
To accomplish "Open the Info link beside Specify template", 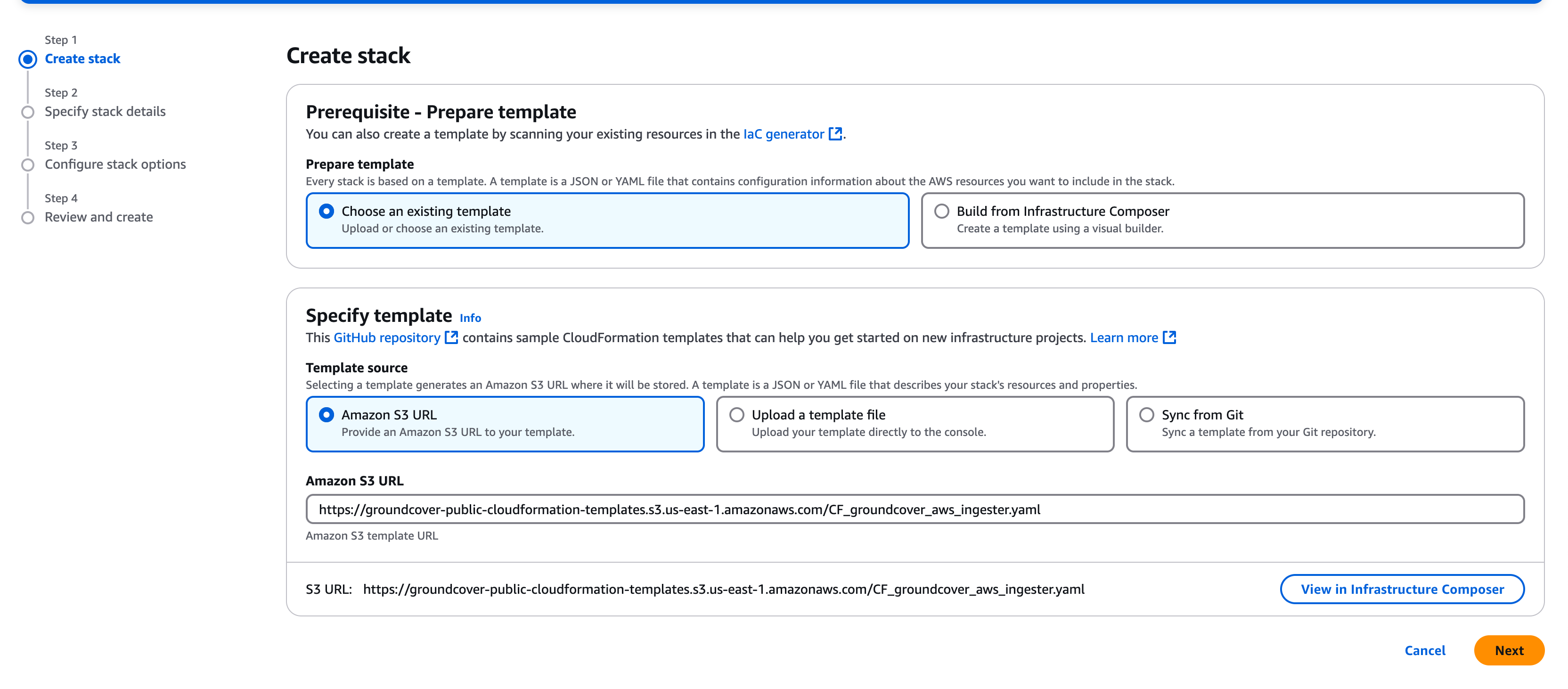I will coord(470,318).
